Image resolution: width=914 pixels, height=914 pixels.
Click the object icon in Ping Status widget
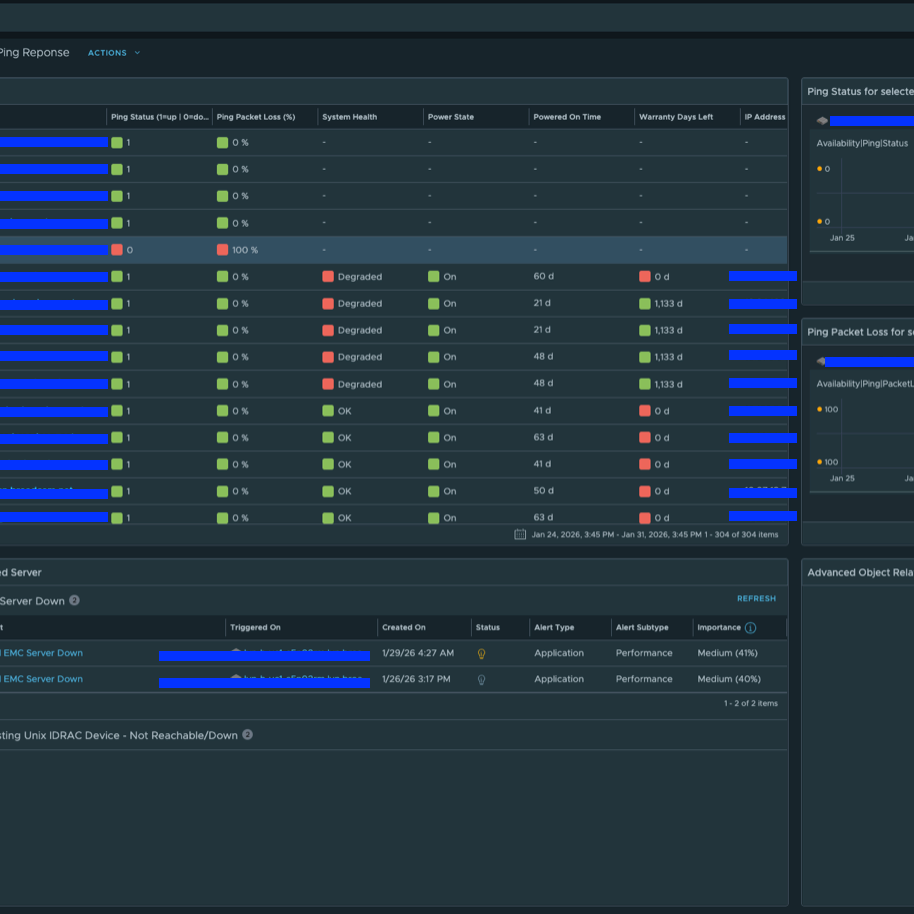[x=822, y=121]
